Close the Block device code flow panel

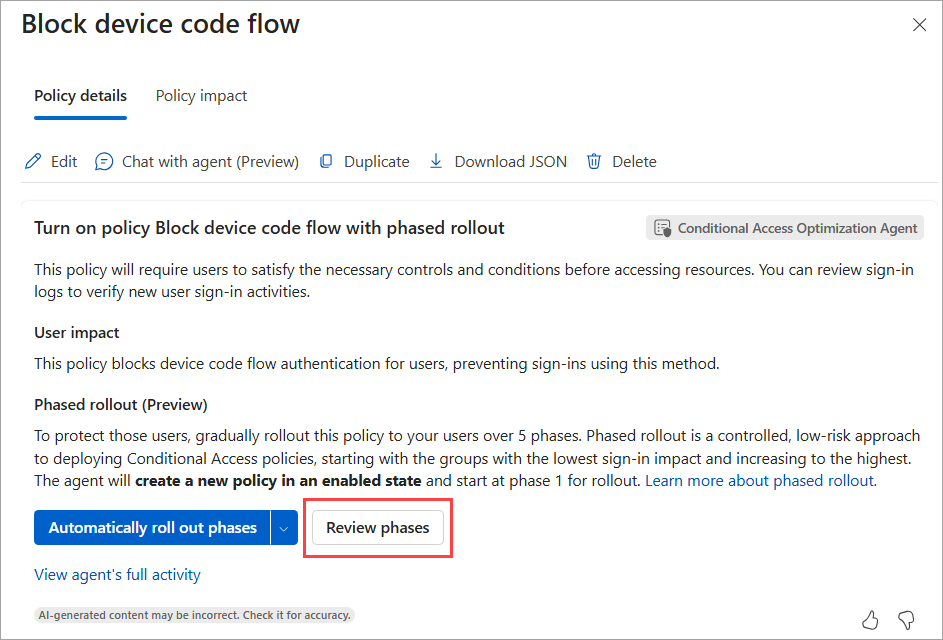click(919, 25)
